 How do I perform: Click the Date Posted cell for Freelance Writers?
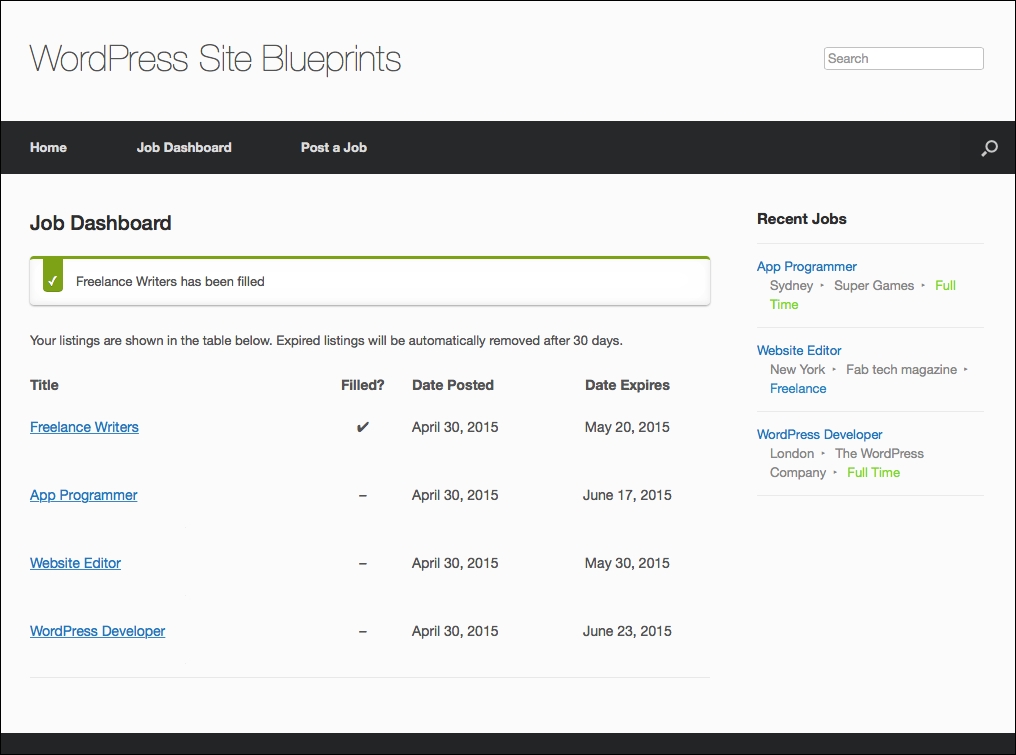455,427
